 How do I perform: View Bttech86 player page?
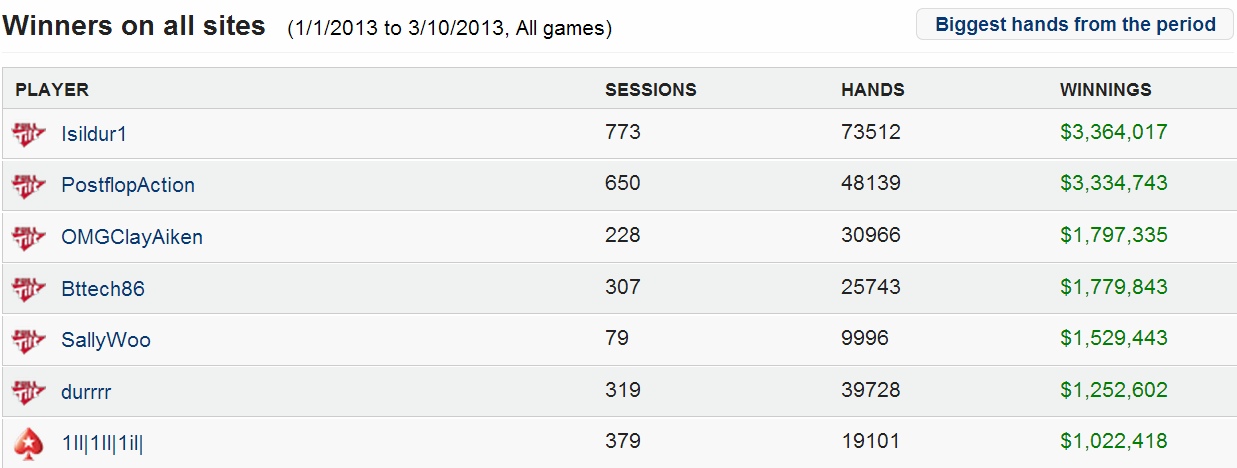[103, 289]
